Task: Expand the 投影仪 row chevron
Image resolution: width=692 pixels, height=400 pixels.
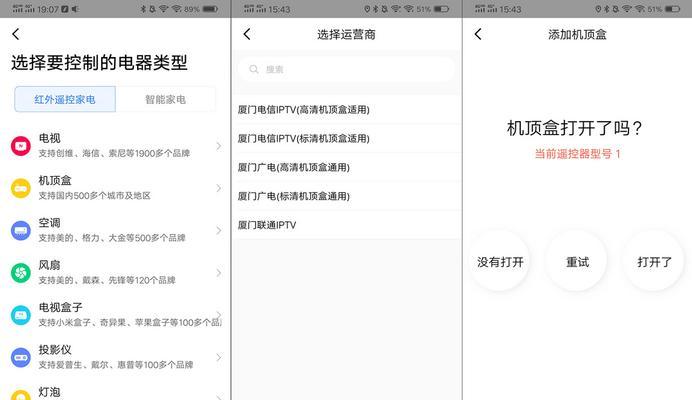Action: tap(219, 357)
